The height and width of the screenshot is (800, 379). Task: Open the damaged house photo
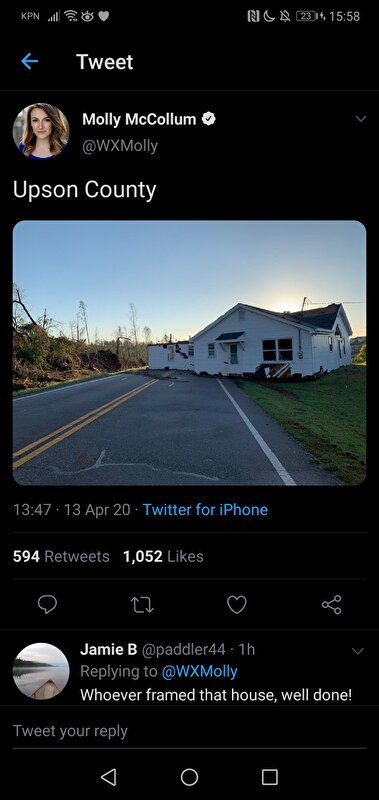pos(189,353)
